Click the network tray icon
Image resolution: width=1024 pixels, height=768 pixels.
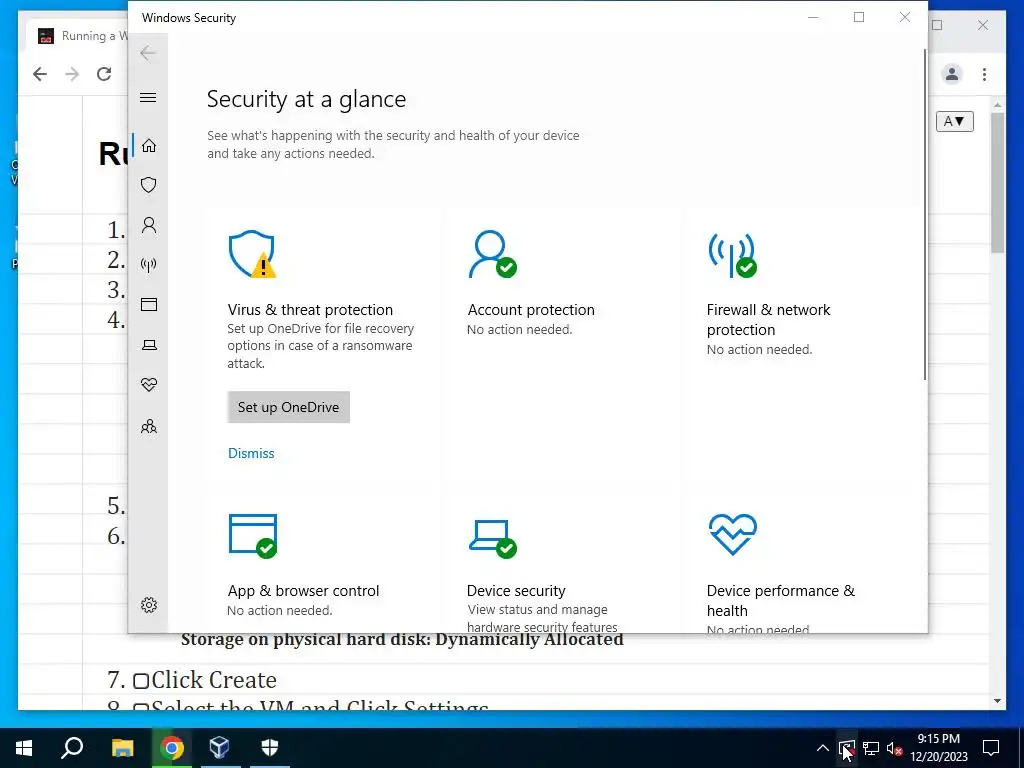coord(871,748)
